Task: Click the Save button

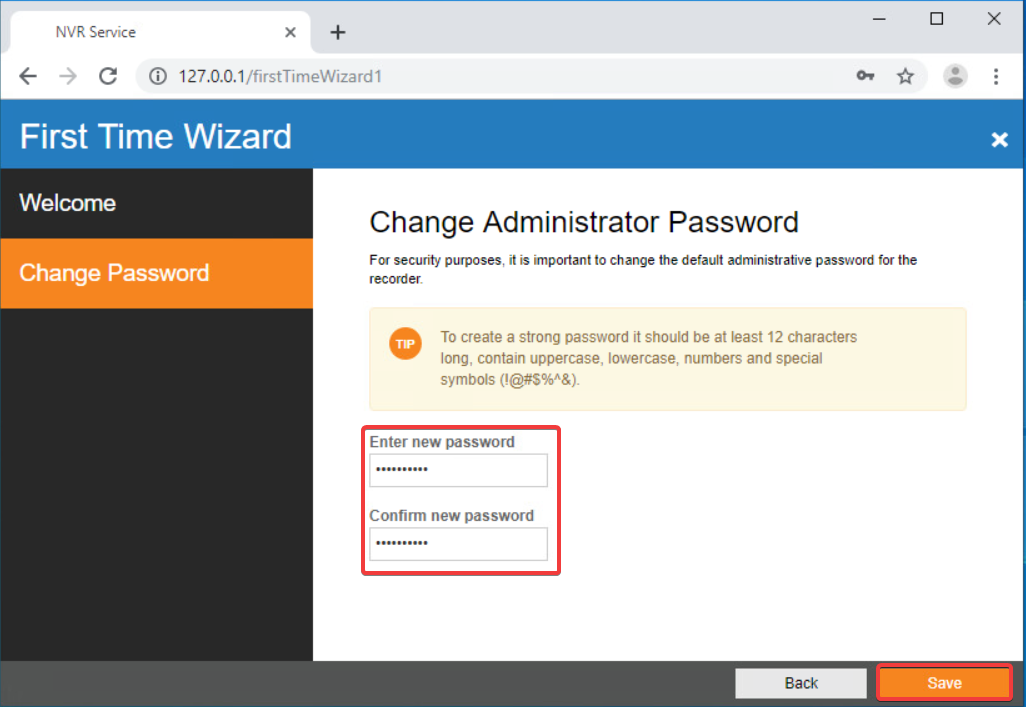Action: coord(944,683)
